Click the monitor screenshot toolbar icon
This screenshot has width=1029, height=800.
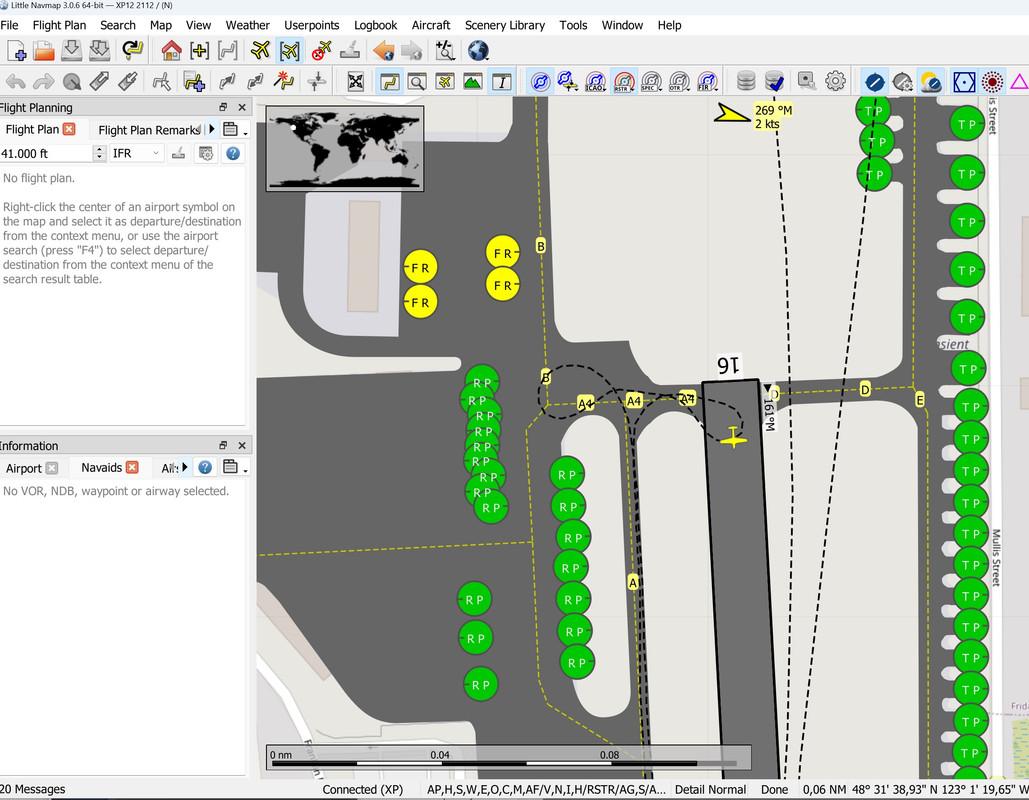[x=807, y=81]
